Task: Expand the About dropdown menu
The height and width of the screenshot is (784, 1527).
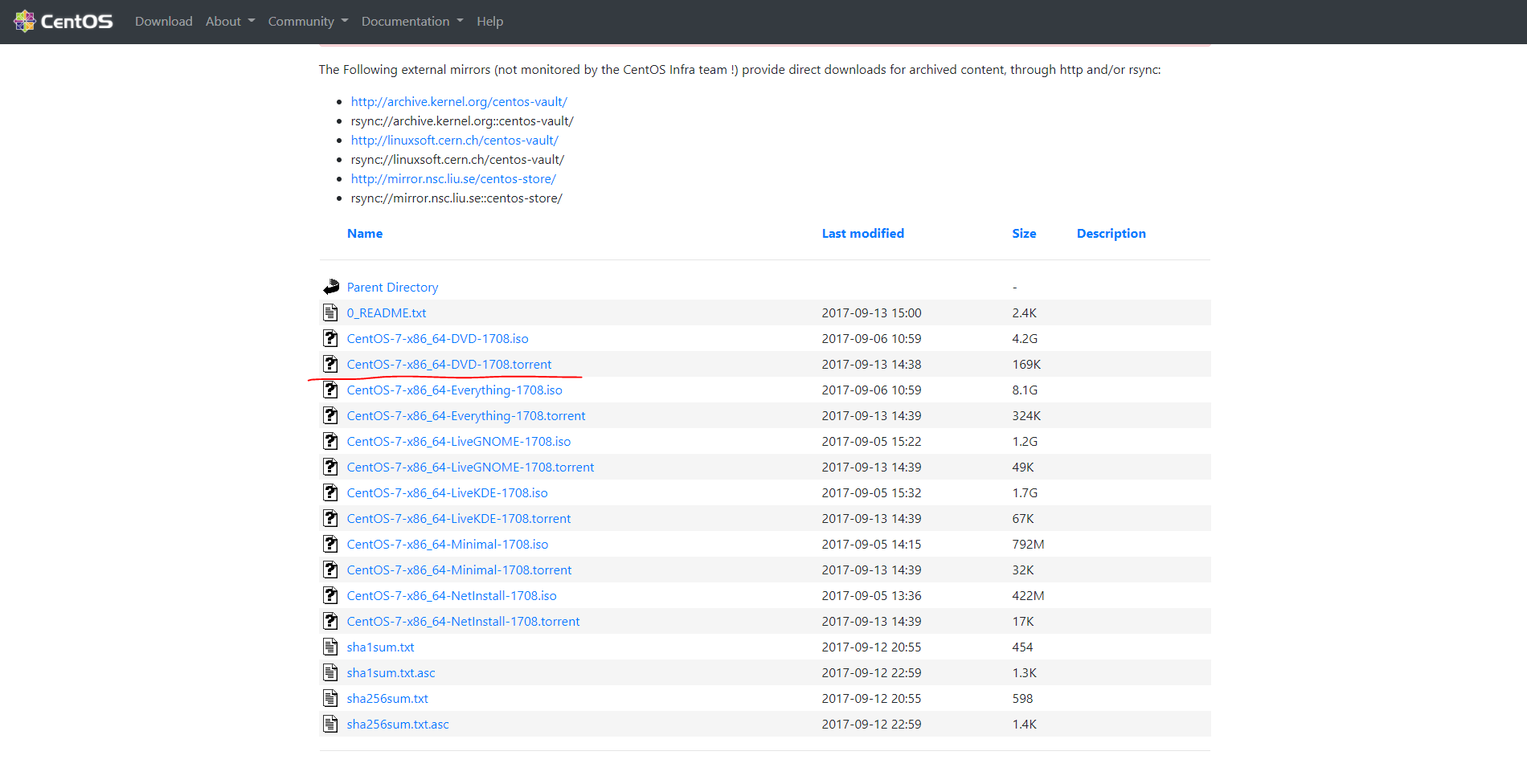Action: pos(230,21)
